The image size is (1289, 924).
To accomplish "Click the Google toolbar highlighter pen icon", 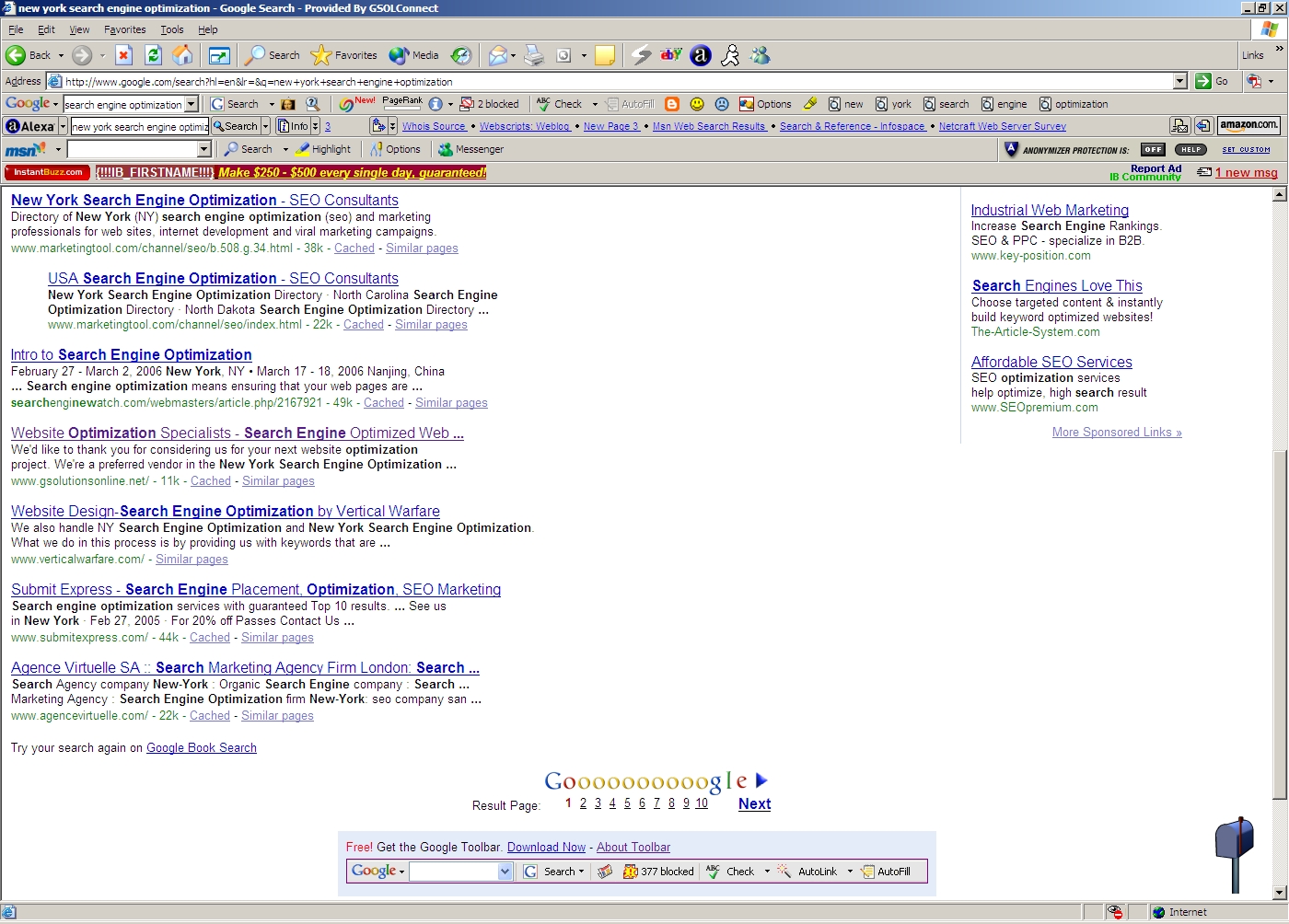I will pyautogui.click(x=810, y=104).
